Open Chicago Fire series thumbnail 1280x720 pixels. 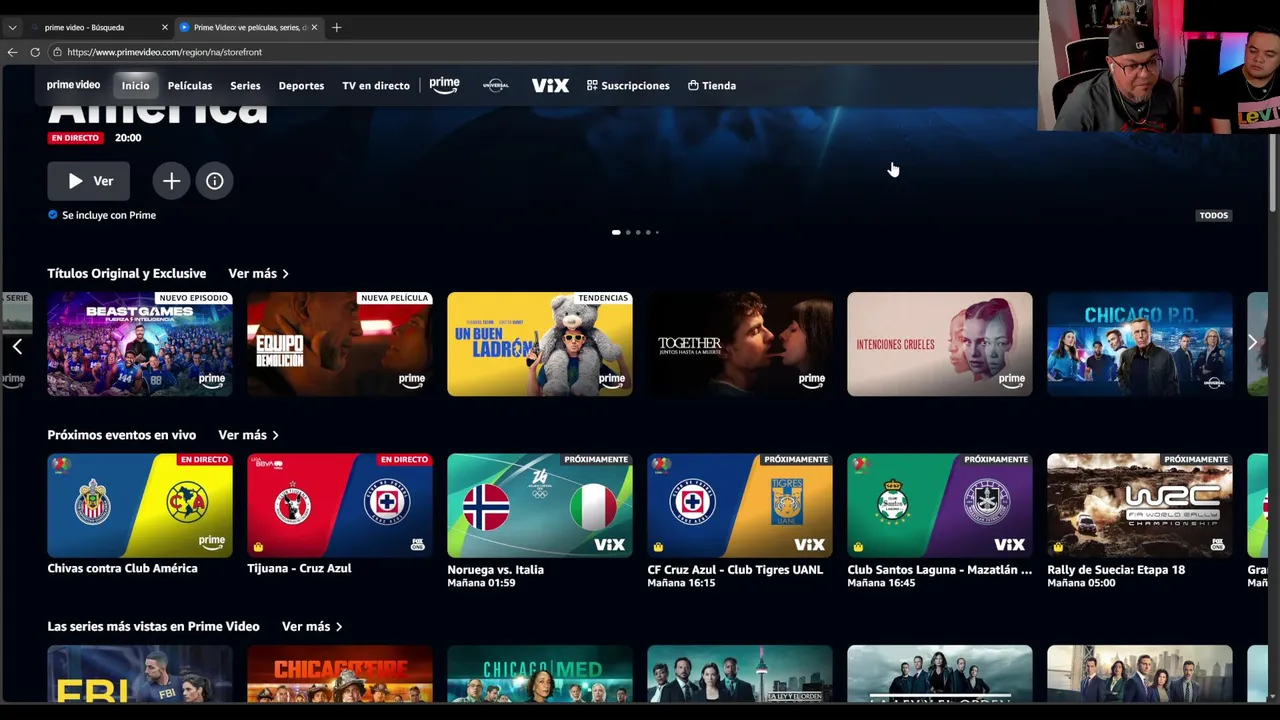pos(340,674)
